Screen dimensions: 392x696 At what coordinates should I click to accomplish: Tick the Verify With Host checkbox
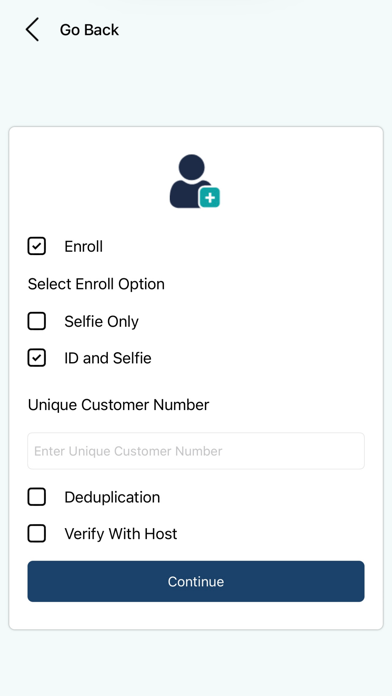pos(37,534)
